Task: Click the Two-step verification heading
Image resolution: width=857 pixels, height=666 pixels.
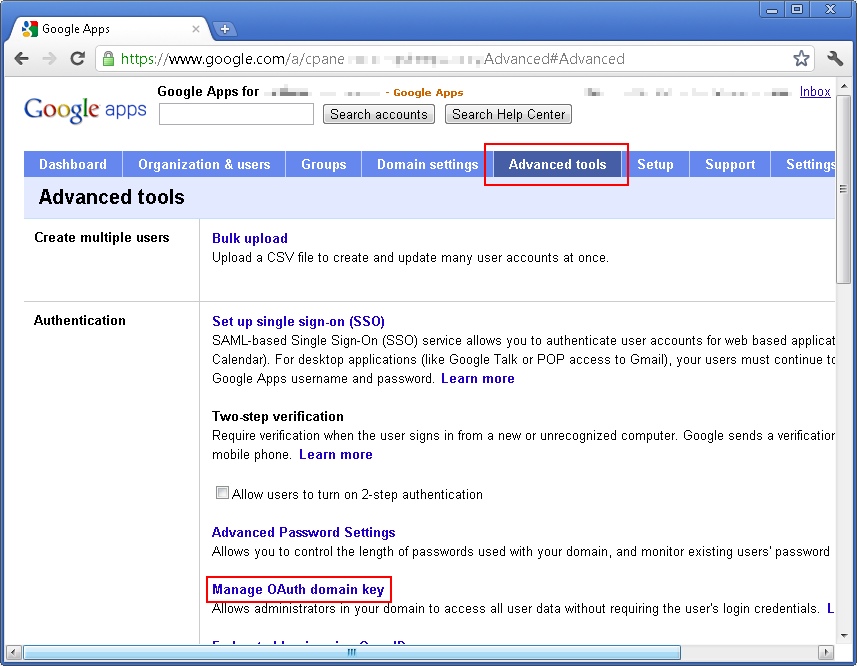Action: click(x=278, y=416)
